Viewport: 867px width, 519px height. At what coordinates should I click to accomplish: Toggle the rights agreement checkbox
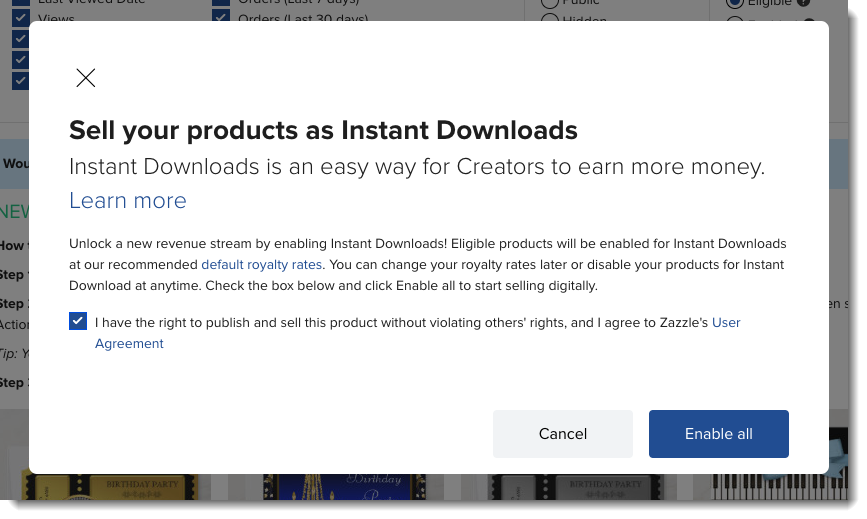pos(78,321)
